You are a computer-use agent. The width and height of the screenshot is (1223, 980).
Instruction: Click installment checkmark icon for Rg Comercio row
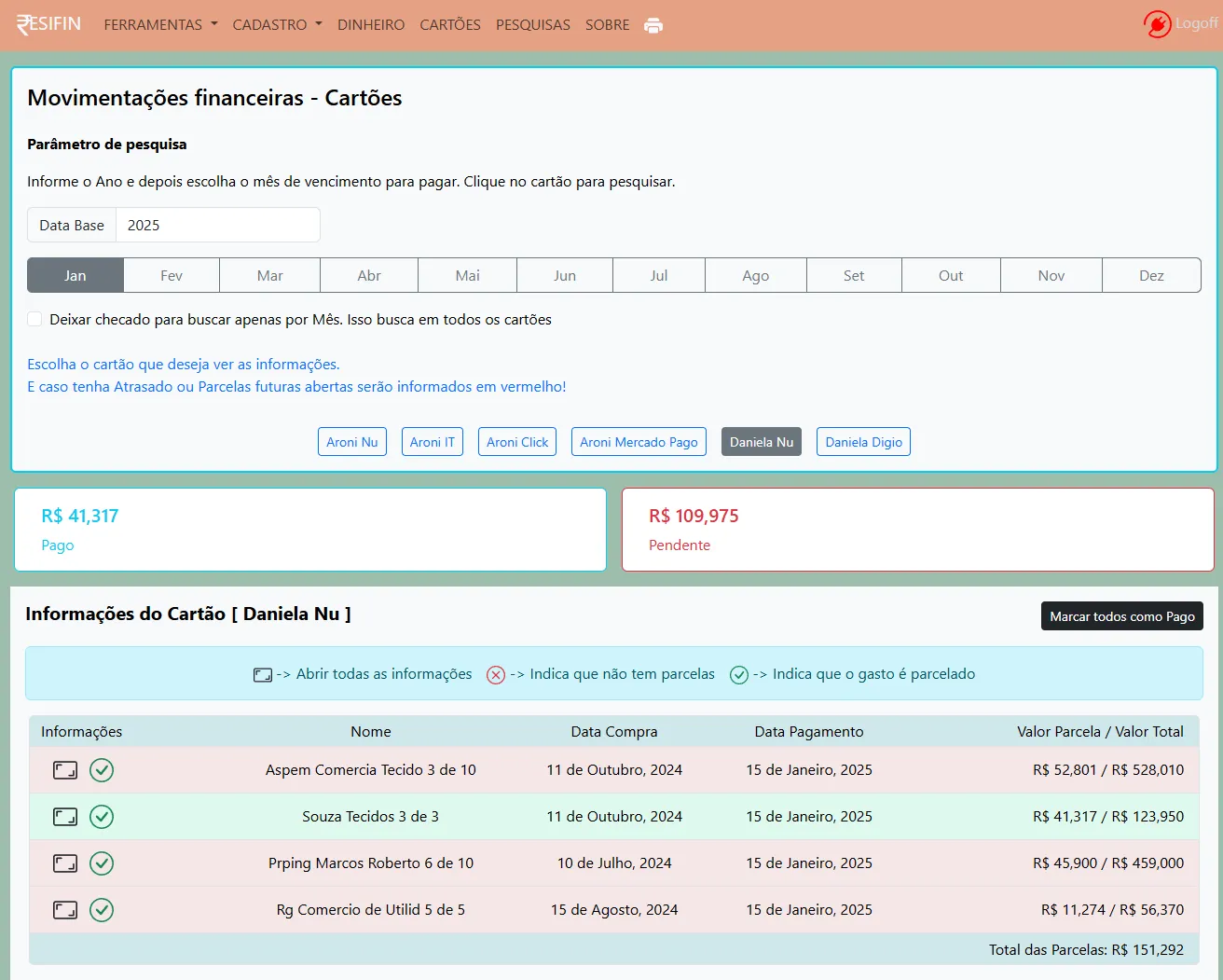pos(102,910)
